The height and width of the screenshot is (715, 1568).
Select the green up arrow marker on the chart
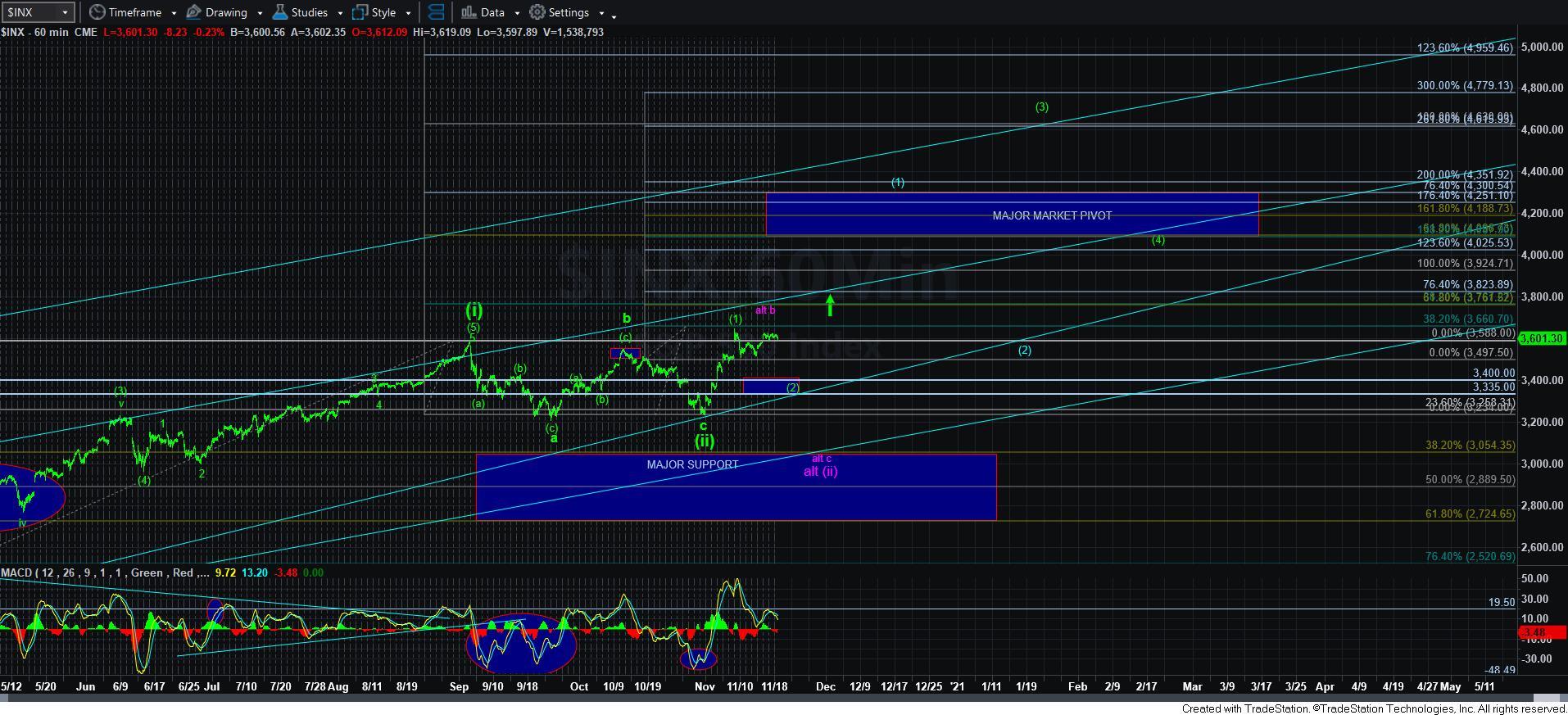[x=830, y=305]
